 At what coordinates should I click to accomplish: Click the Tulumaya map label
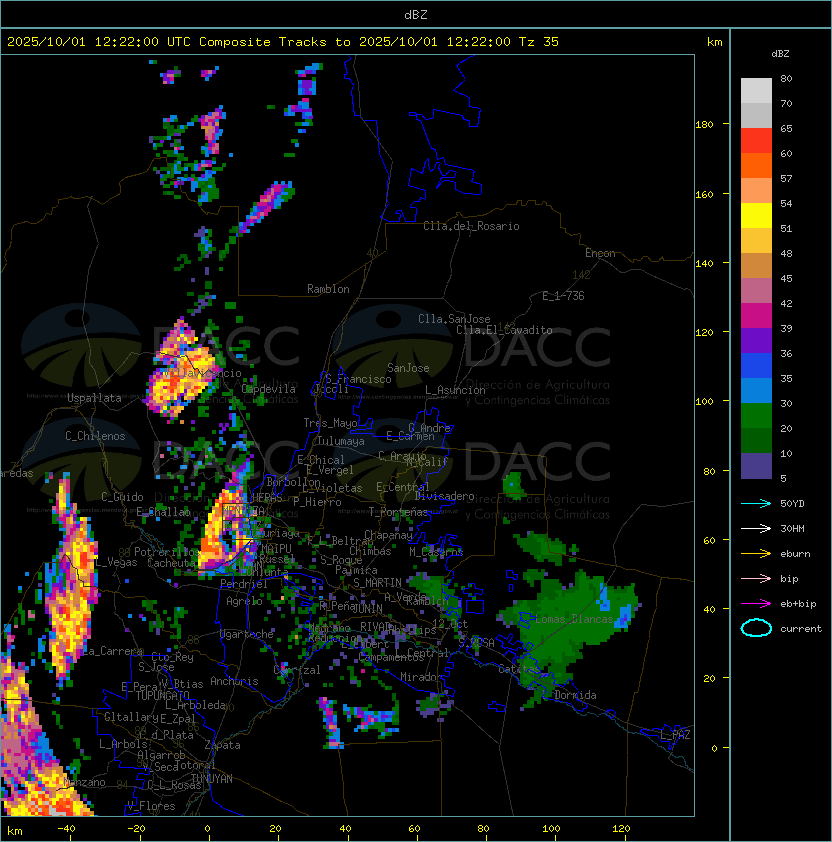[341, 441]
